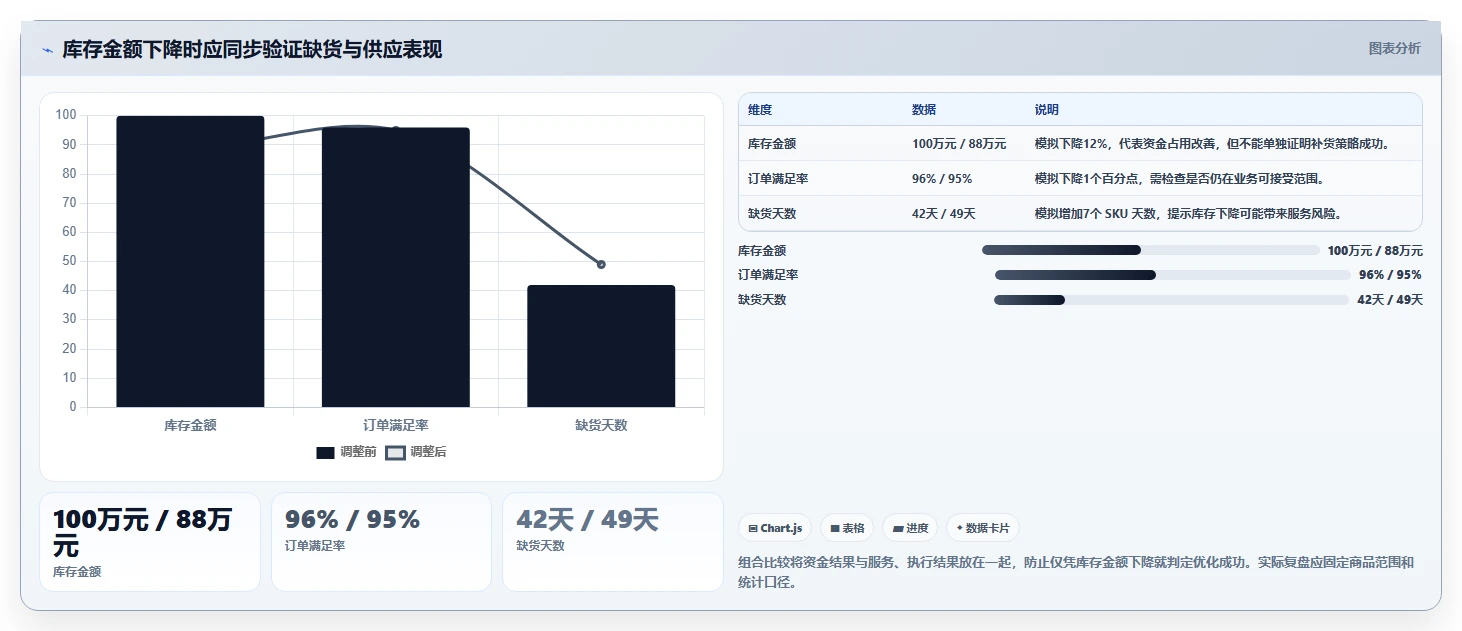Click the 订单满足率 cell in the table
This screenshot has width=1462, height=631.
778,178
